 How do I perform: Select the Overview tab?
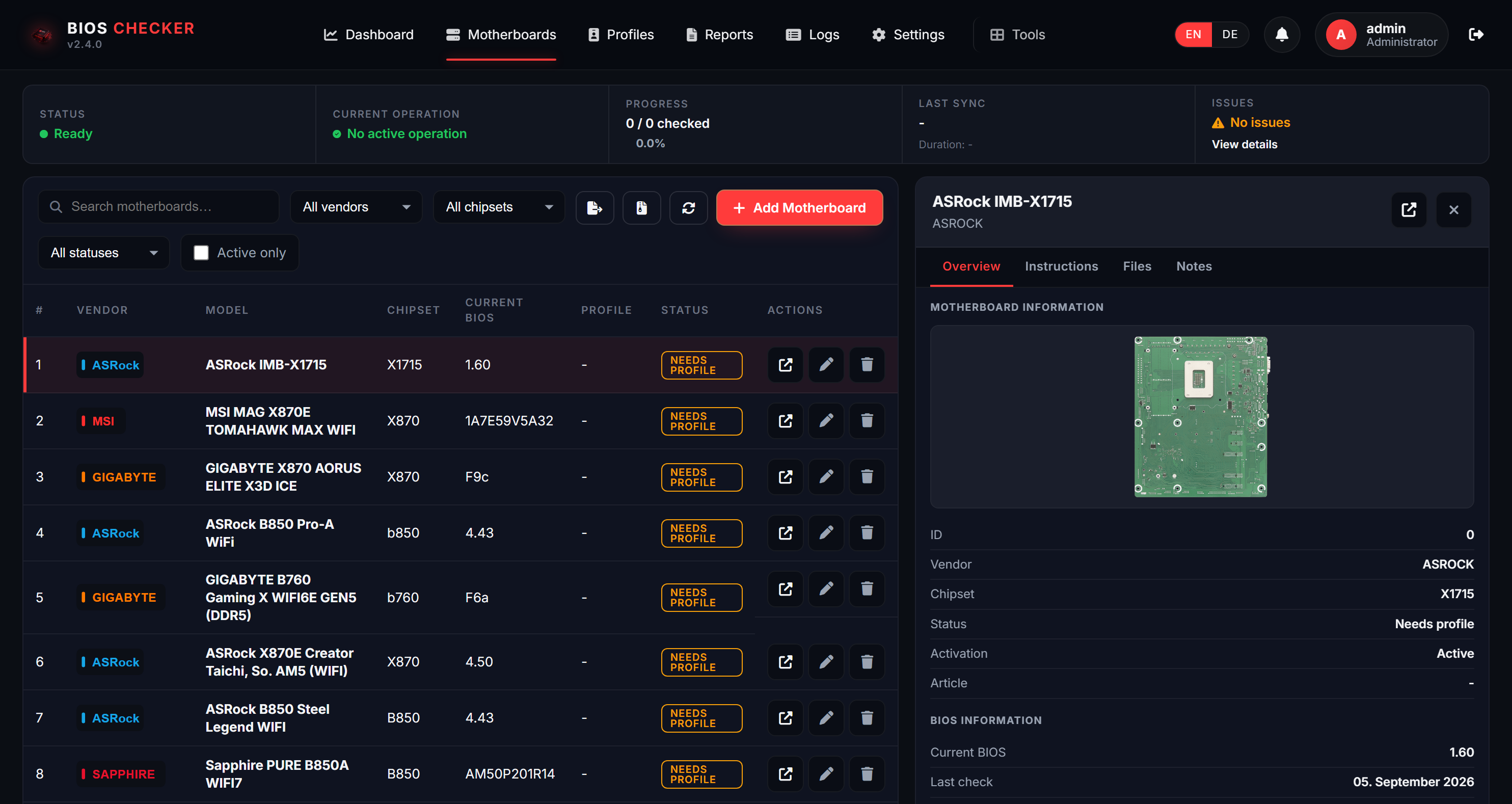(x=971, y=266)
